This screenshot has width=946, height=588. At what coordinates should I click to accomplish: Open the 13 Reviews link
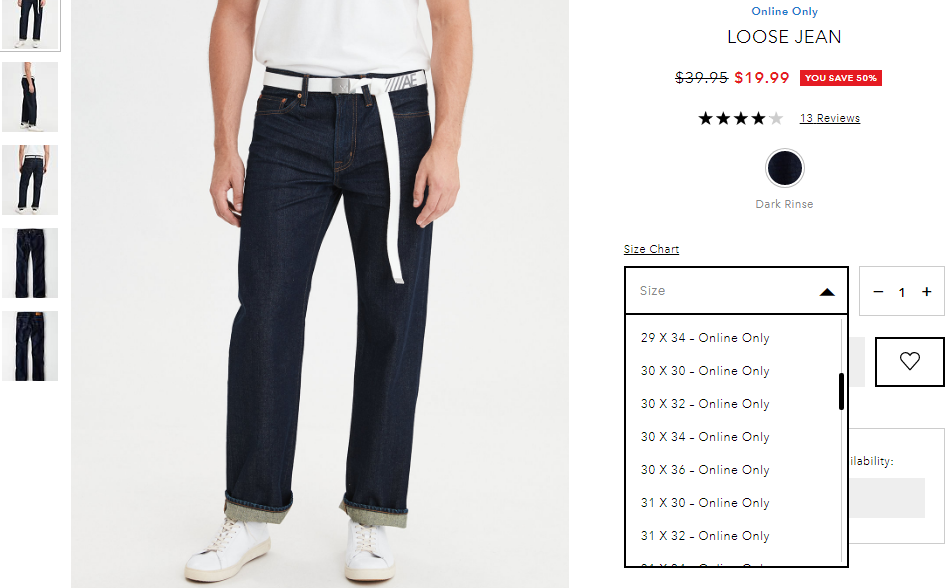click(x=830, y=118)
